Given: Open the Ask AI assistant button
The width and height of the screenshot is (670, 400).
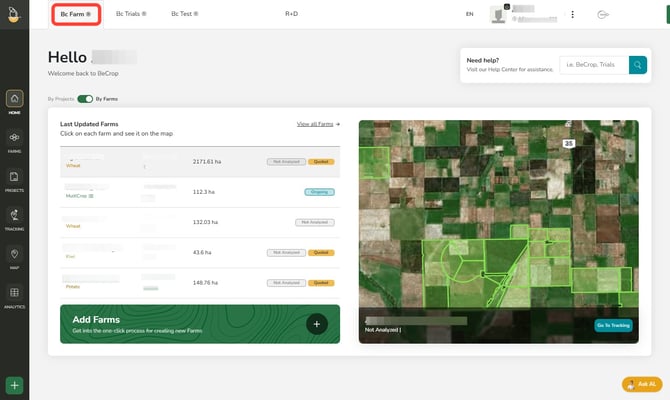Looking at the screenshot, I should coord(642,384).
